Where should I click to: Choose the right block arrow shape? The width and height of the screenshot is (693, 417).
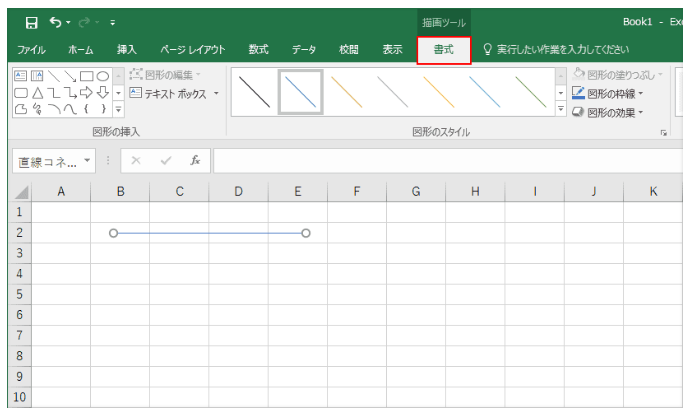(86, 94)
